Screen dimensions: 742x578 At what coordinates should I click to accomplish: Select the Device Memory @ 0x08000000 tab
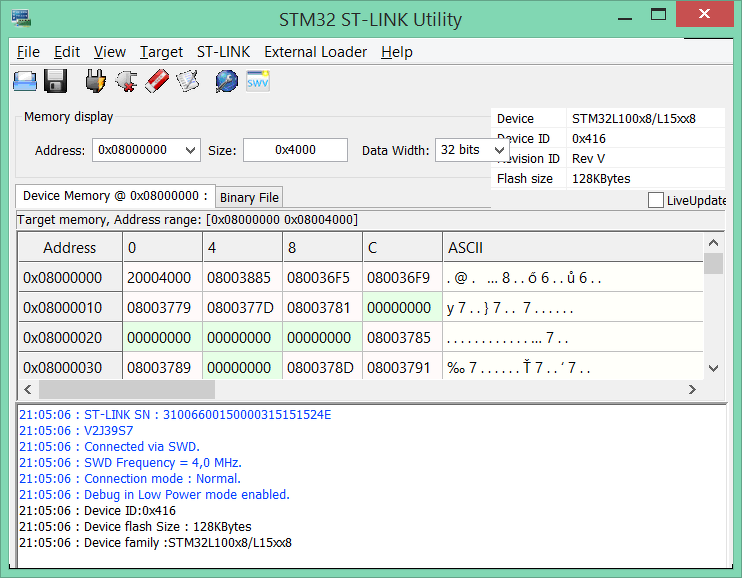[x=115, y=196]
